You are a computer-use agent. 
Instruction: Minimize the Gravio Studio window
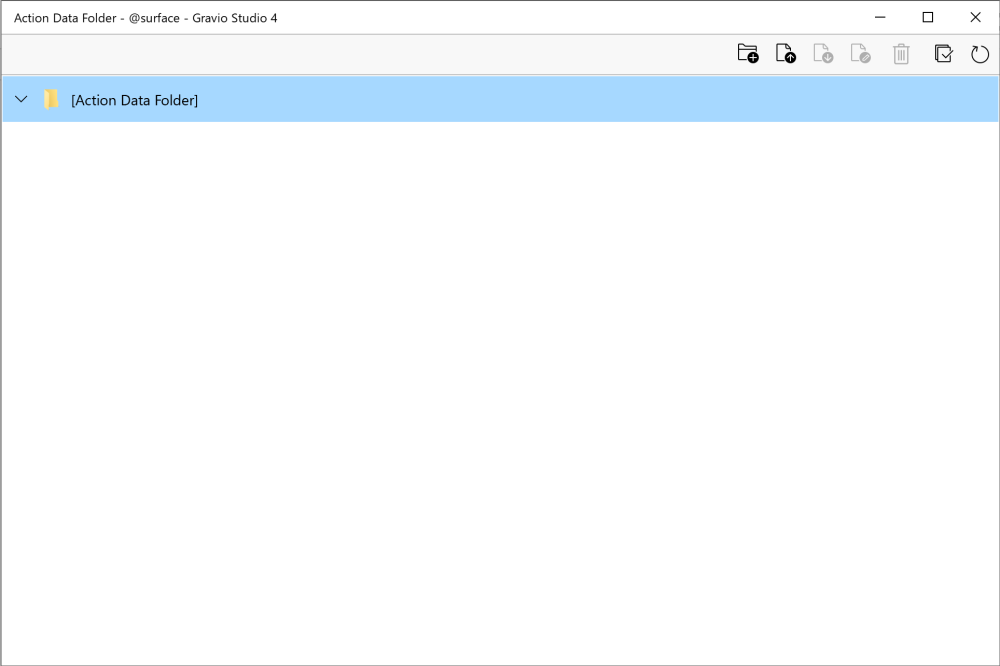click(x=879, y=17)
